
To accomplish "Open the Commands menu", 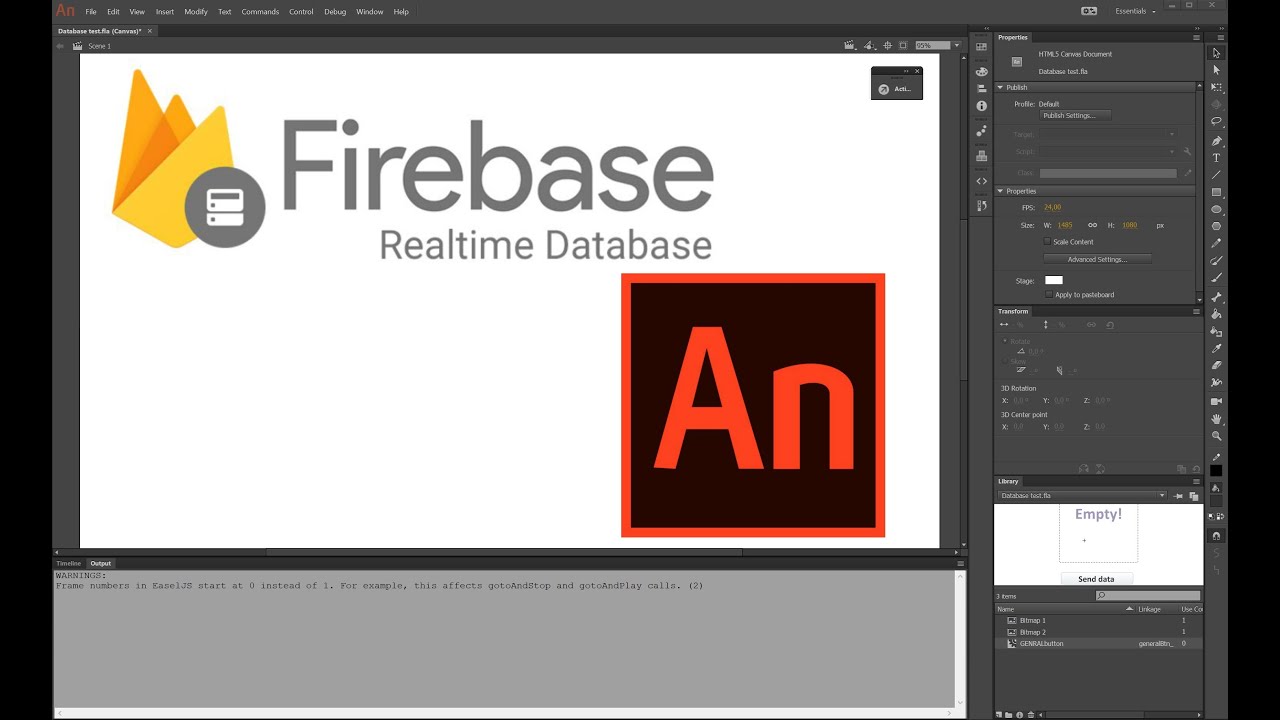I will pyautogui.click(x=260, y=11).
